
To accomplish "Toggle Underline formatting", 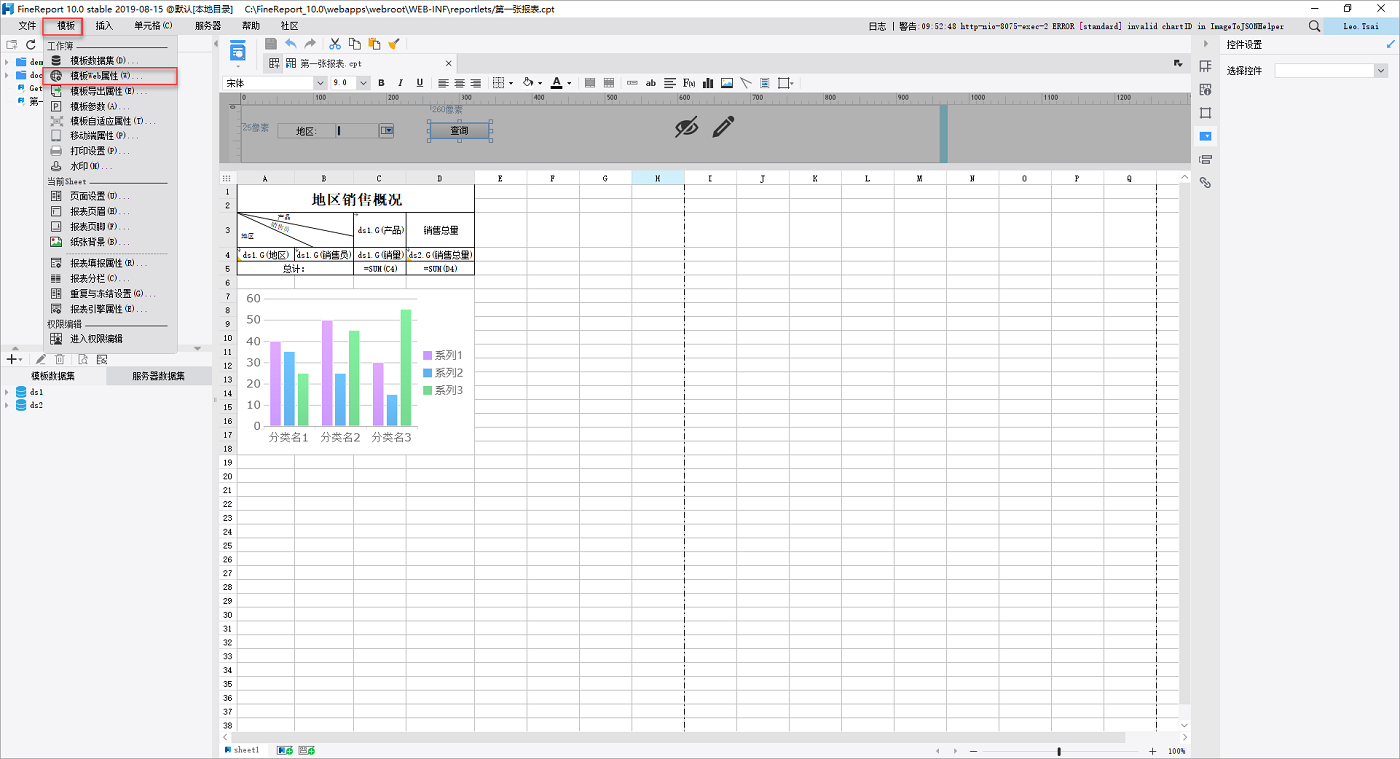I will 420,83.
